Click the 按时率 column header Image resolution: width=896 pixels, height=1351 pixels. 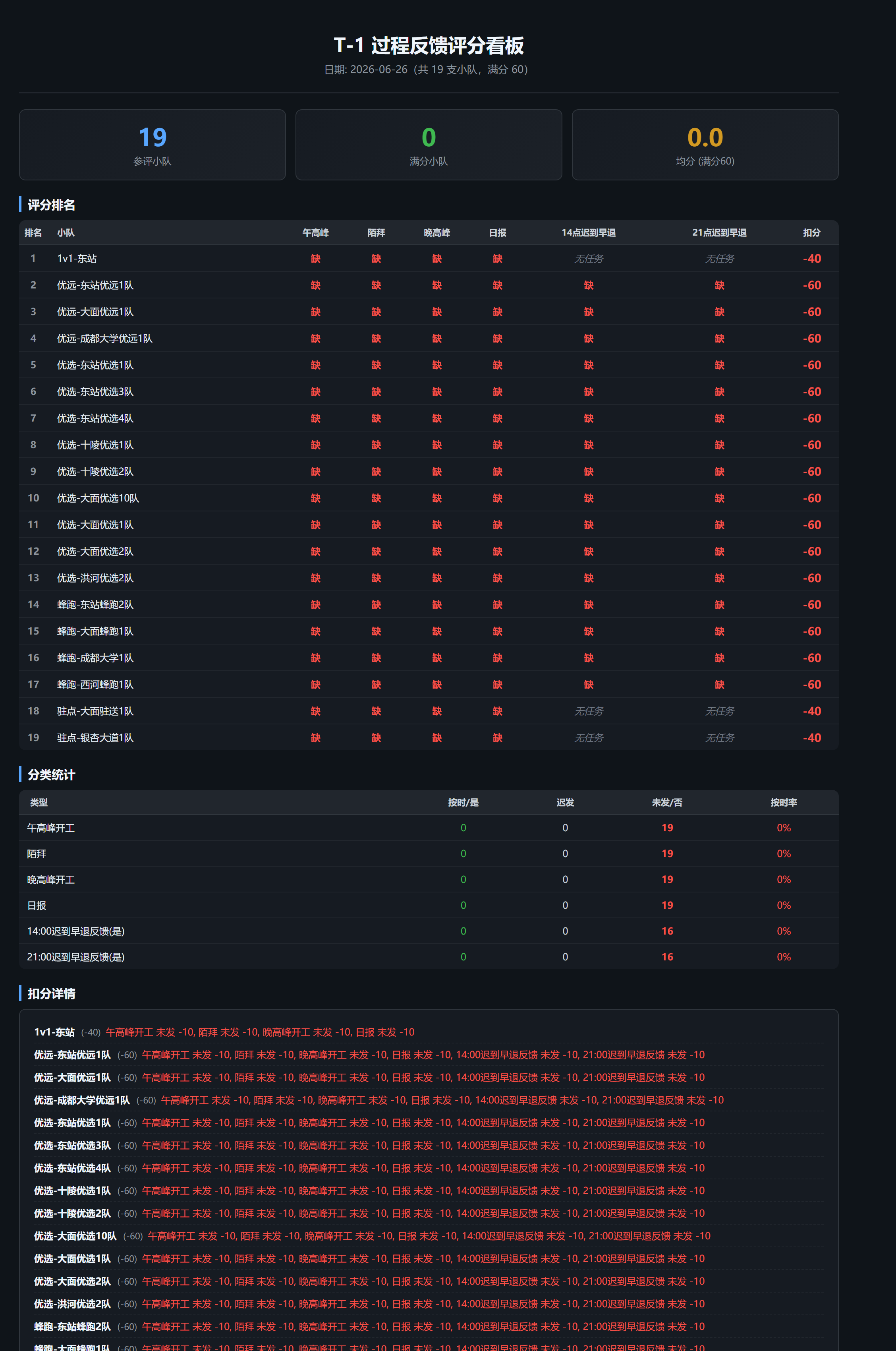784,803
